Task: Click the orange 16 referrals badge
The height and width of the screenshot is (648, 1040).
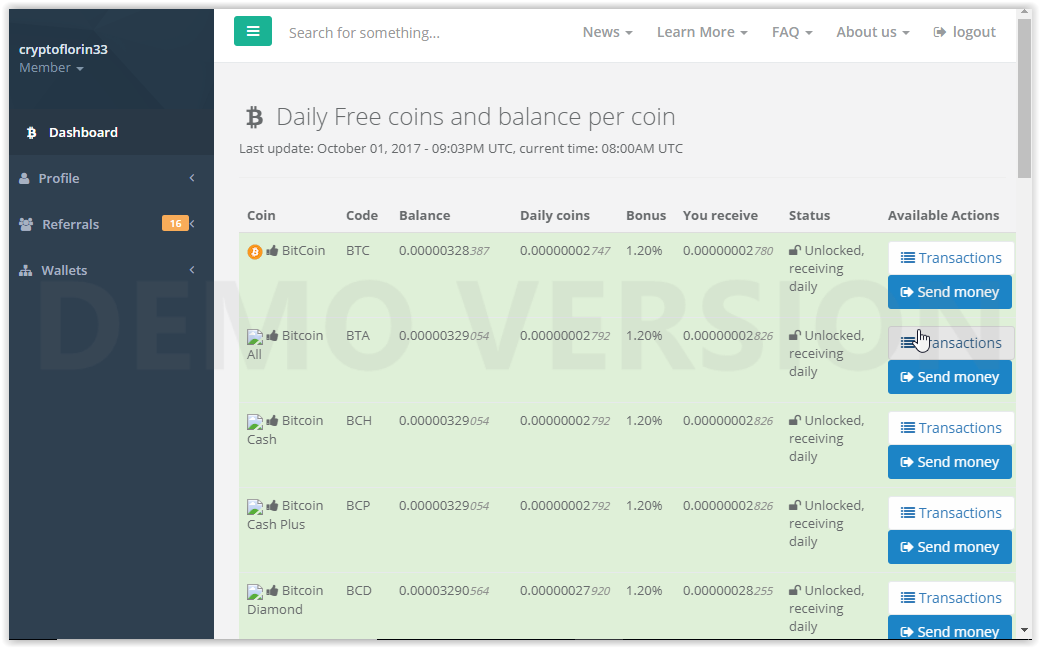Action: click(x=175, y=224)
